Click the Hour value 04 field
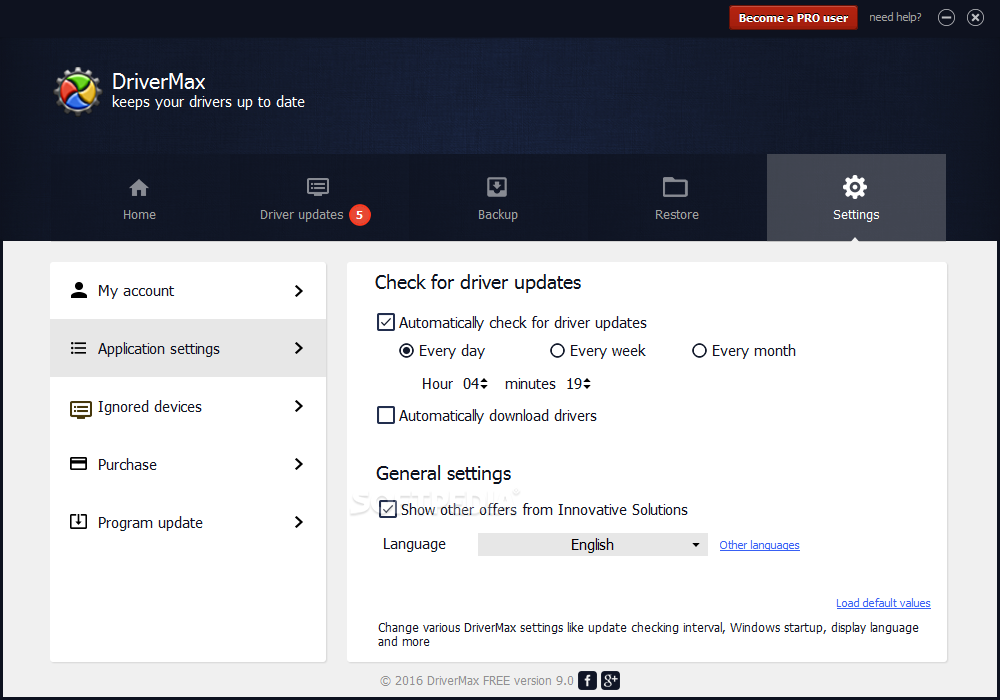Image resolution: width=1000 pixels, height=700 pixels. pos(471,384)
